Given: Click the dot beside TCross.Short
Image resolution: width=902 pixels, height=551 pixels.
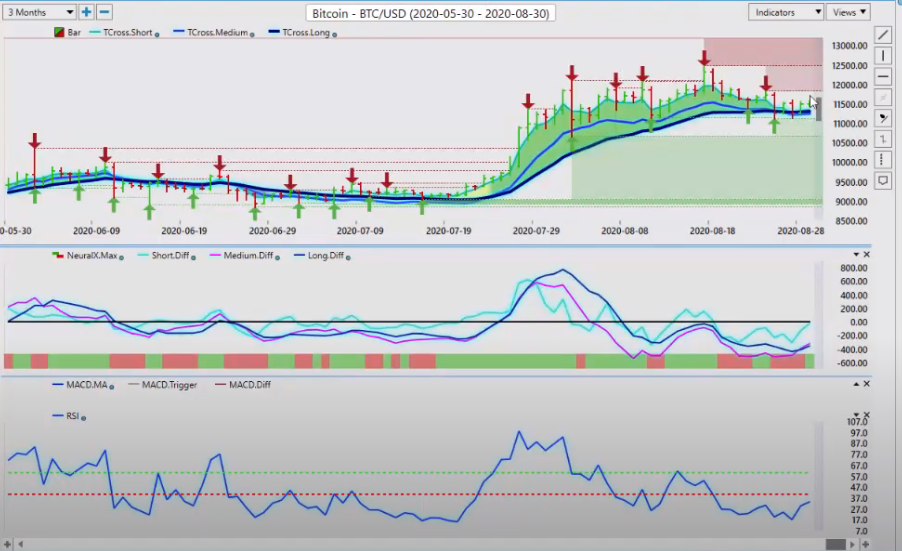Looking at the screenshot, I should click(x=157, y=35).
